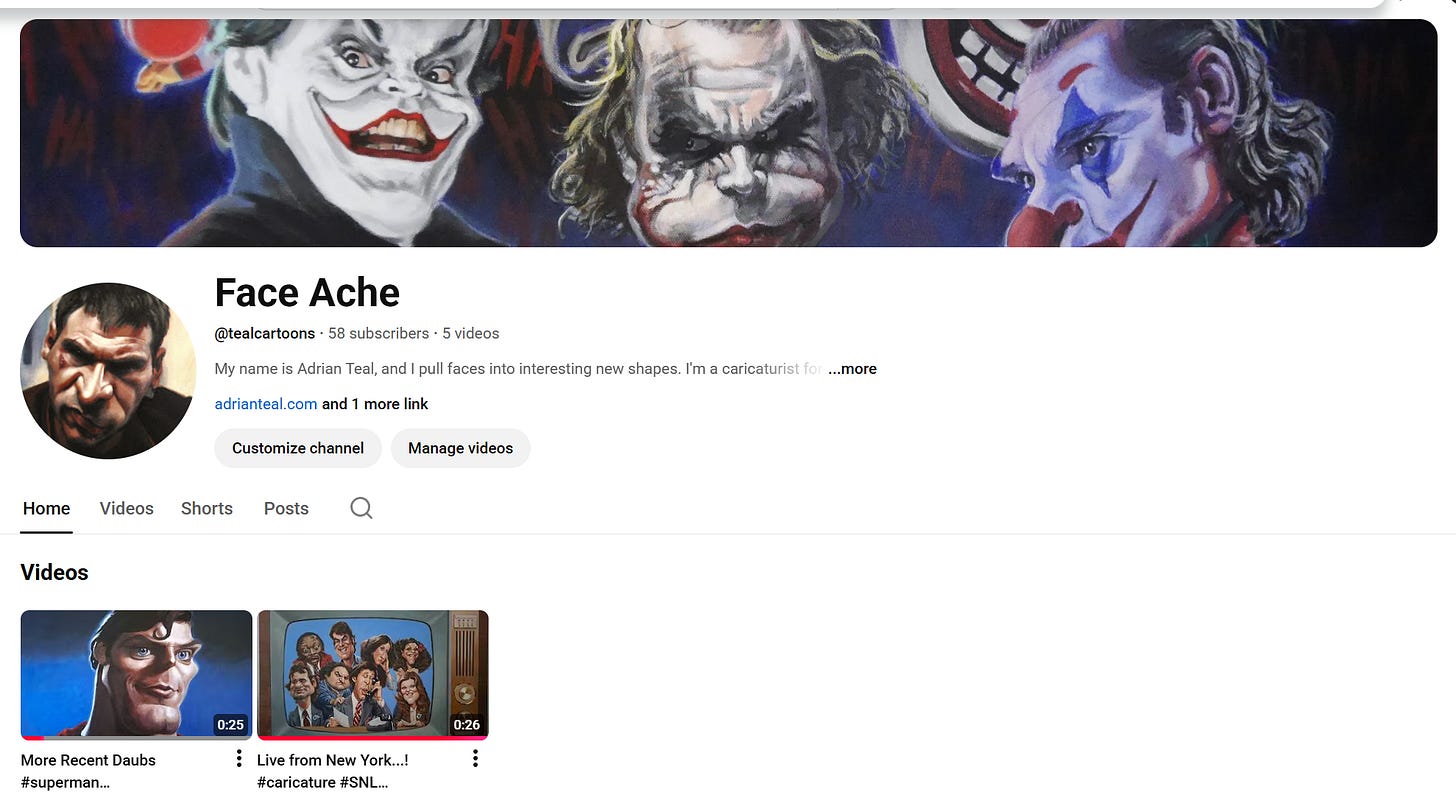The width and height of the screenshot is (1456, 792).
Task: Click the More Recent Daubs video title
Action: 88,771
